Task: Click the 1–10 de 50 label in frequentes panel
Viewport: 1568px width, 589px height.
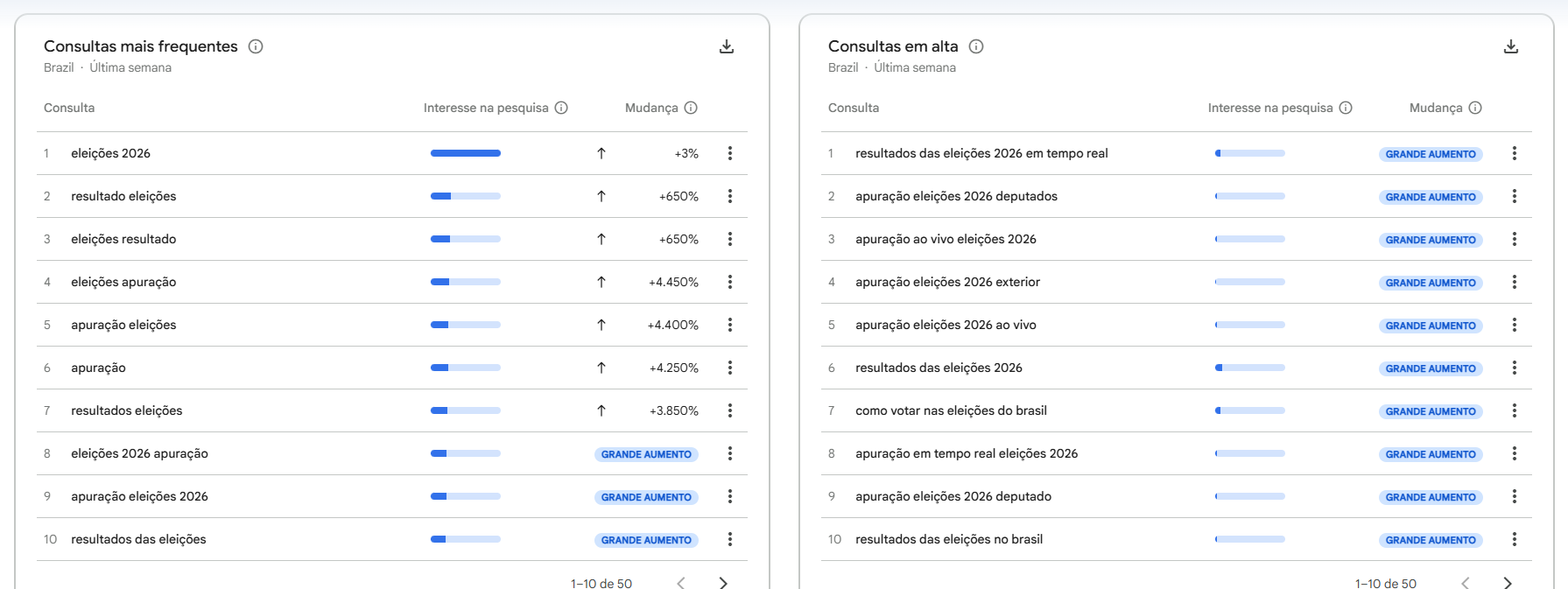Action: tap(601, 583)
